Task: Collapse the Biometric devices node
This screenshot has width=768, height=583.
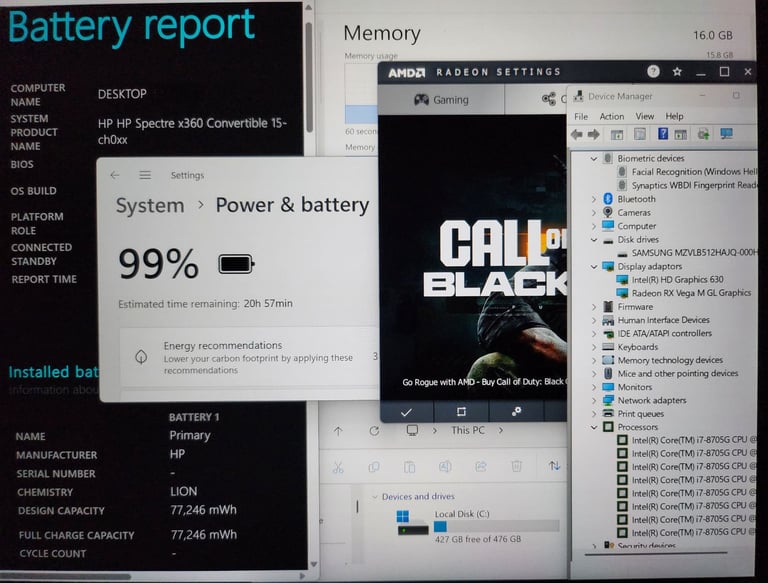Action: (594, 159)
